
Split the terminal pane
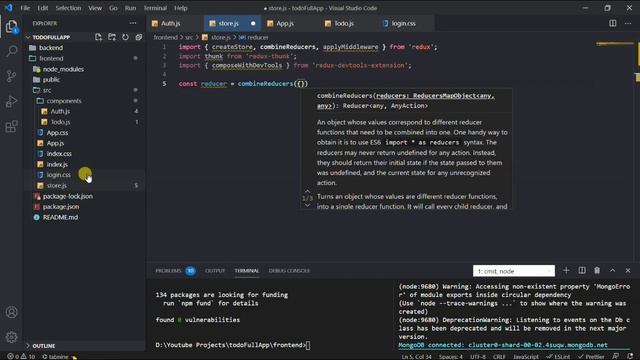[582, 271]
